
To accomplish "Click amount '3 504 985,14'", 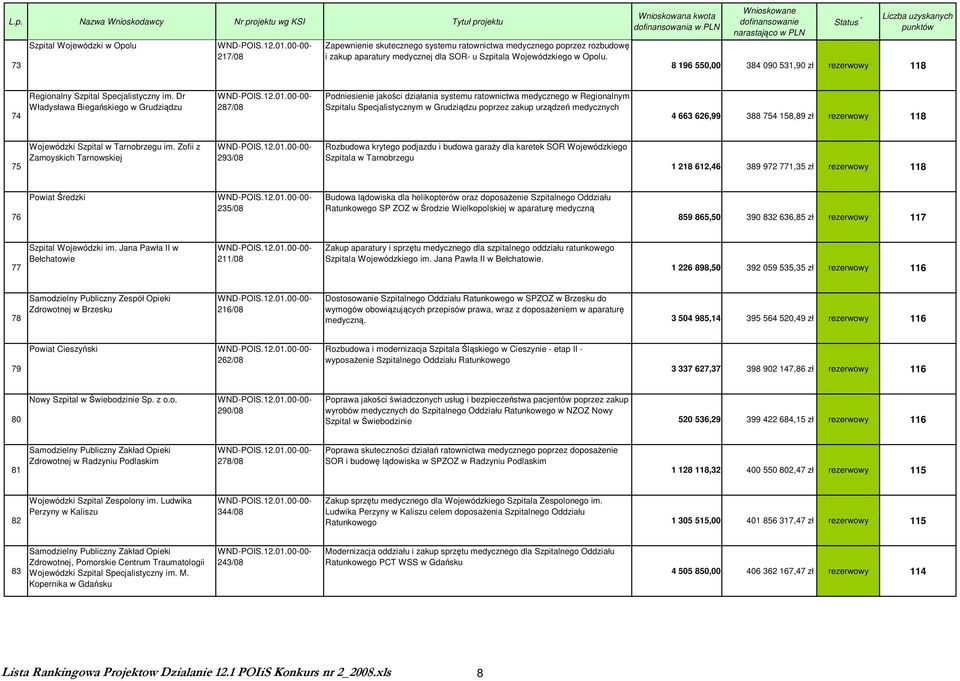I will (696, 318).
